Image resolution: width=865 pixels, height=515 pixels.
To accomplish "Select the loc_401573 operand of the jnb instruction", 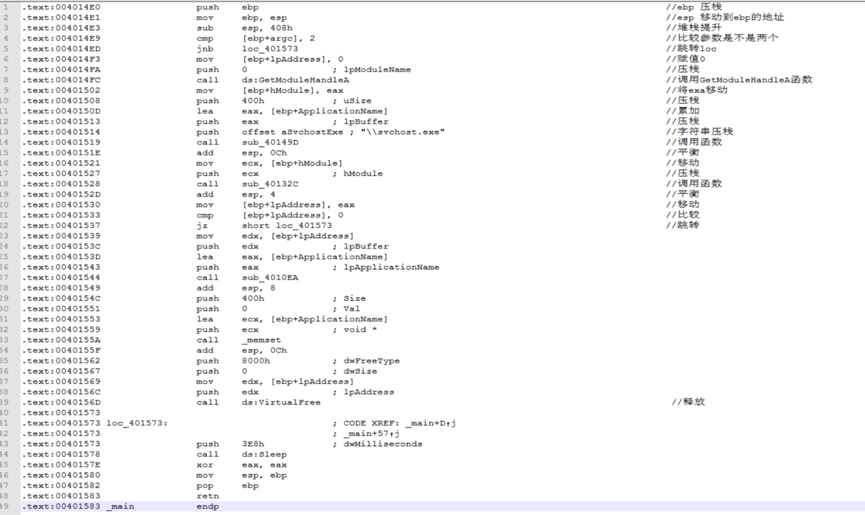I will pos(270,49).
